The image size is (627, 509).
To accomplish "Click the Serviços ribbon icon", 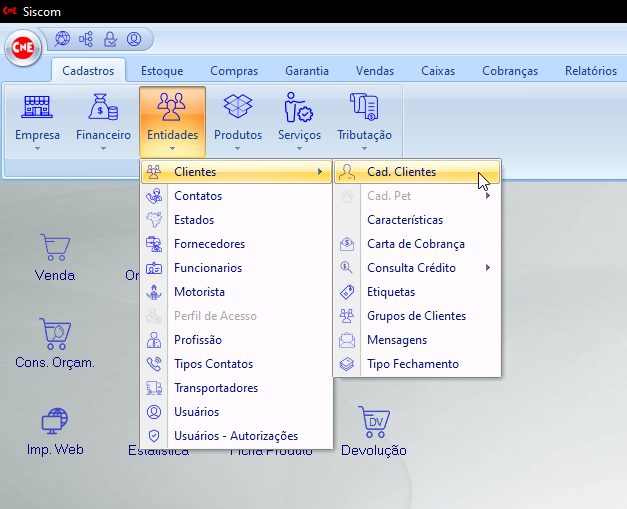I will pyautogui.click(x=299, y=107).
